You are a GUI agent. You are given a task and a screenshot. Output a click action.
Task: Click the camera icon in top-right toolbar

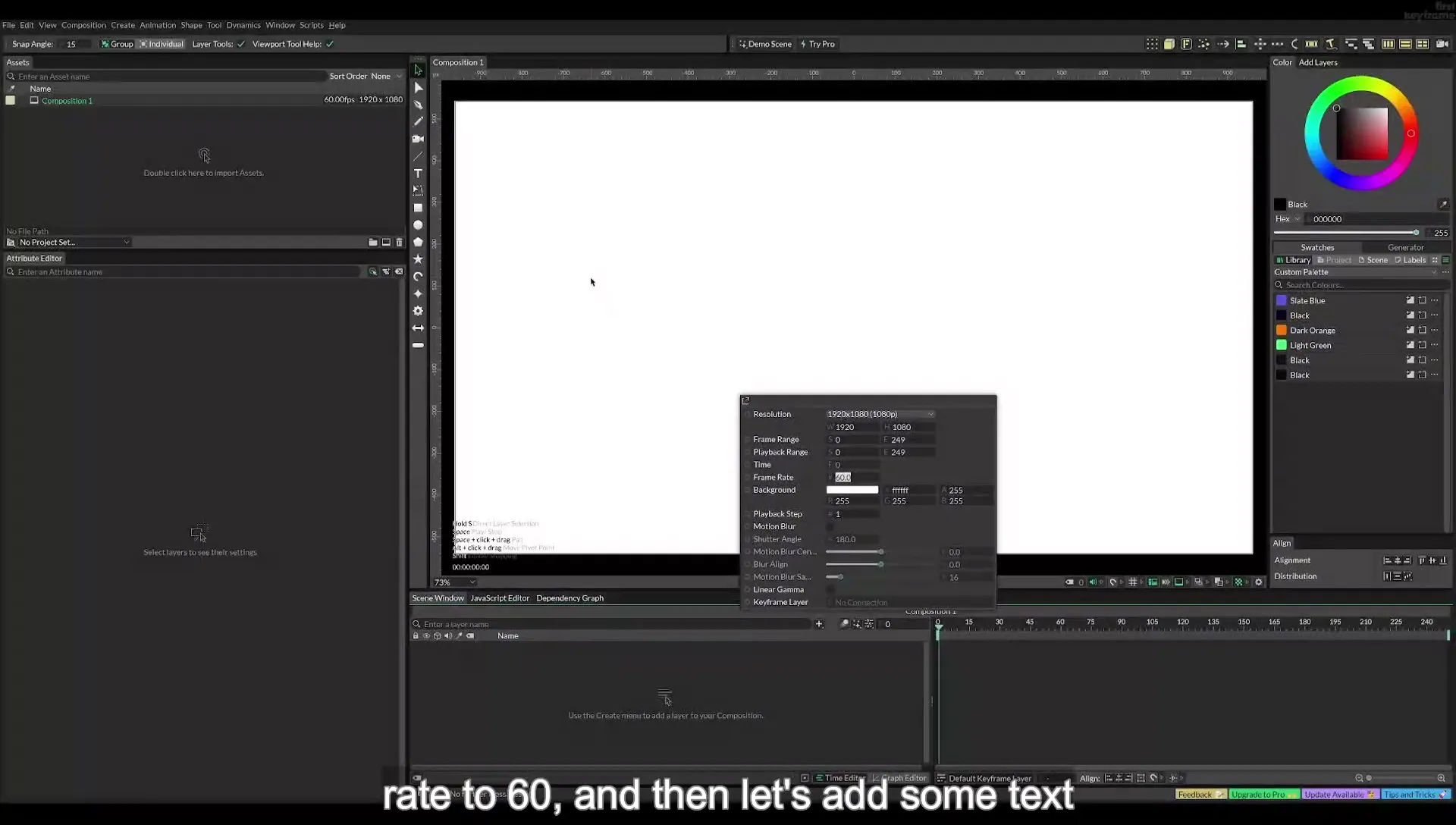coord(1442,44)
